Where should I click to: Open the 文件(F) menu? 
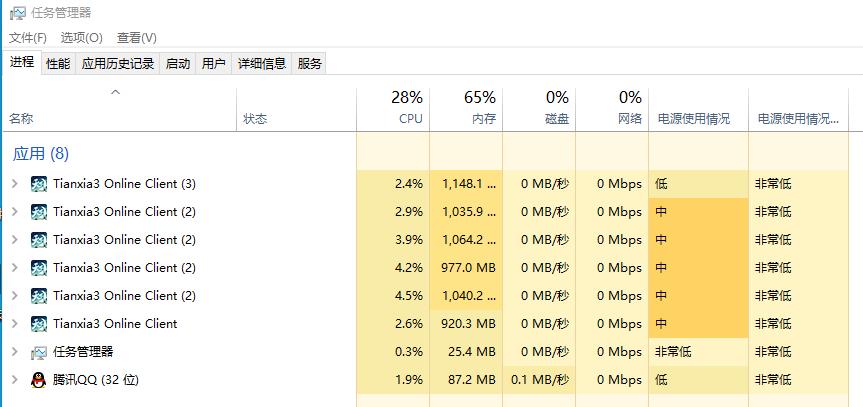pyautogui.click(x=28, y=37)
